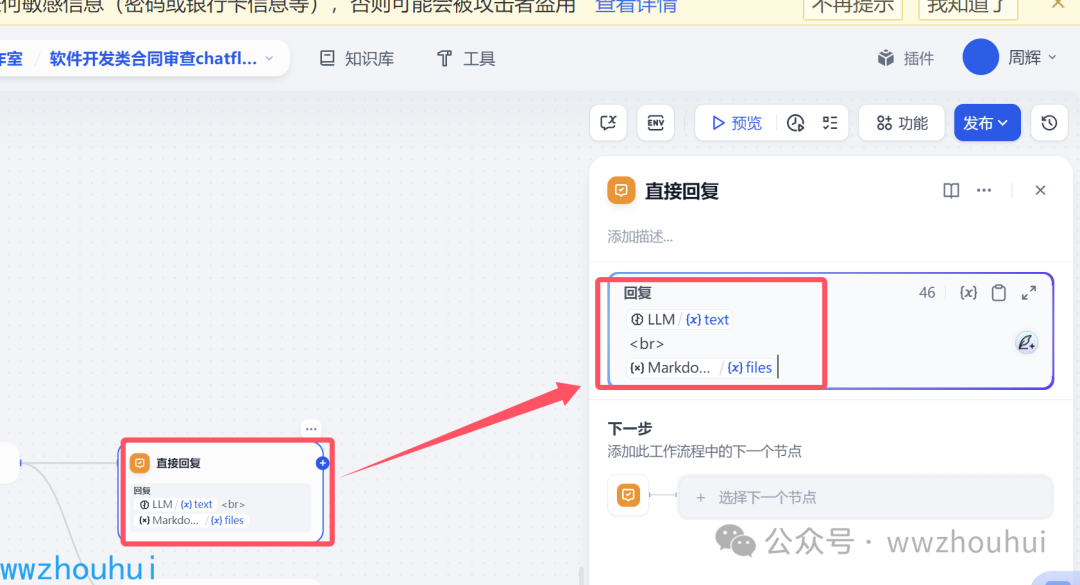Click the Markdo... / files variable tag in editor
Screen dimensions: 1080x585
coord(701,367)
